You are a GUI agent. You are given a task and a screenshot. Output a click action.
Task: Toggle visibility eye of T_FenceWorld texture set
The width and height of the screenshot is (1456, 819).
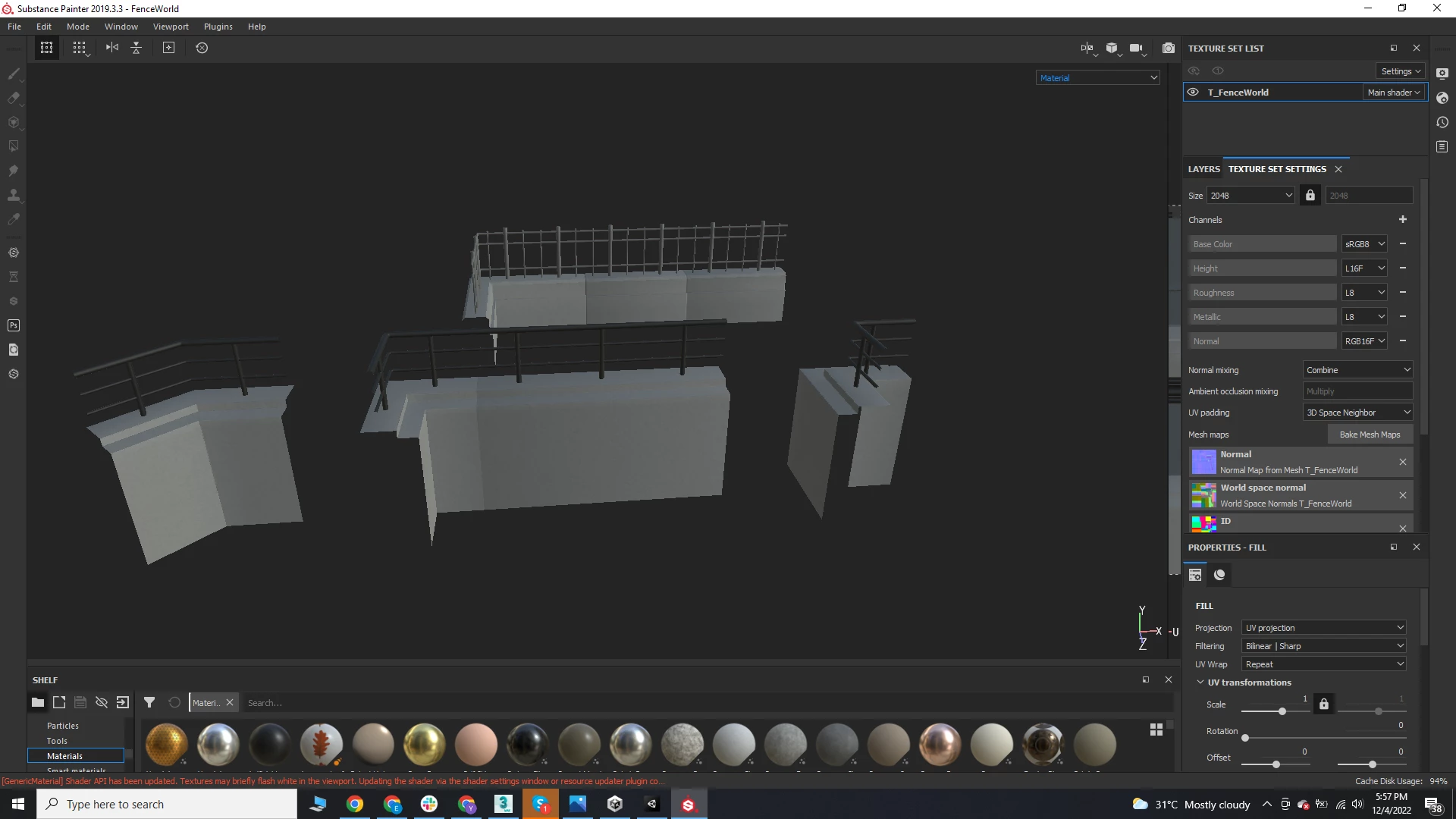[x=1193, y=93]
